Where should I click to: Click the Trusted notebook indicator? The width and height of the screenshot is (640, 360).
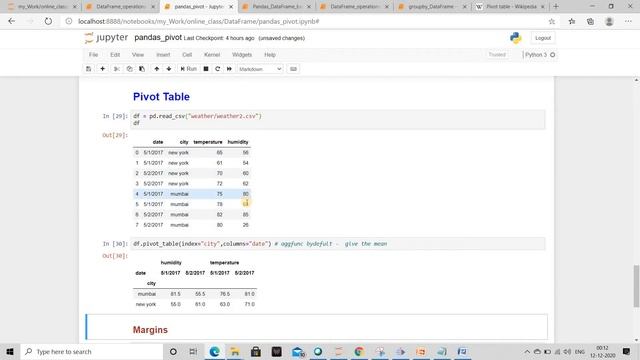(497, 55)
